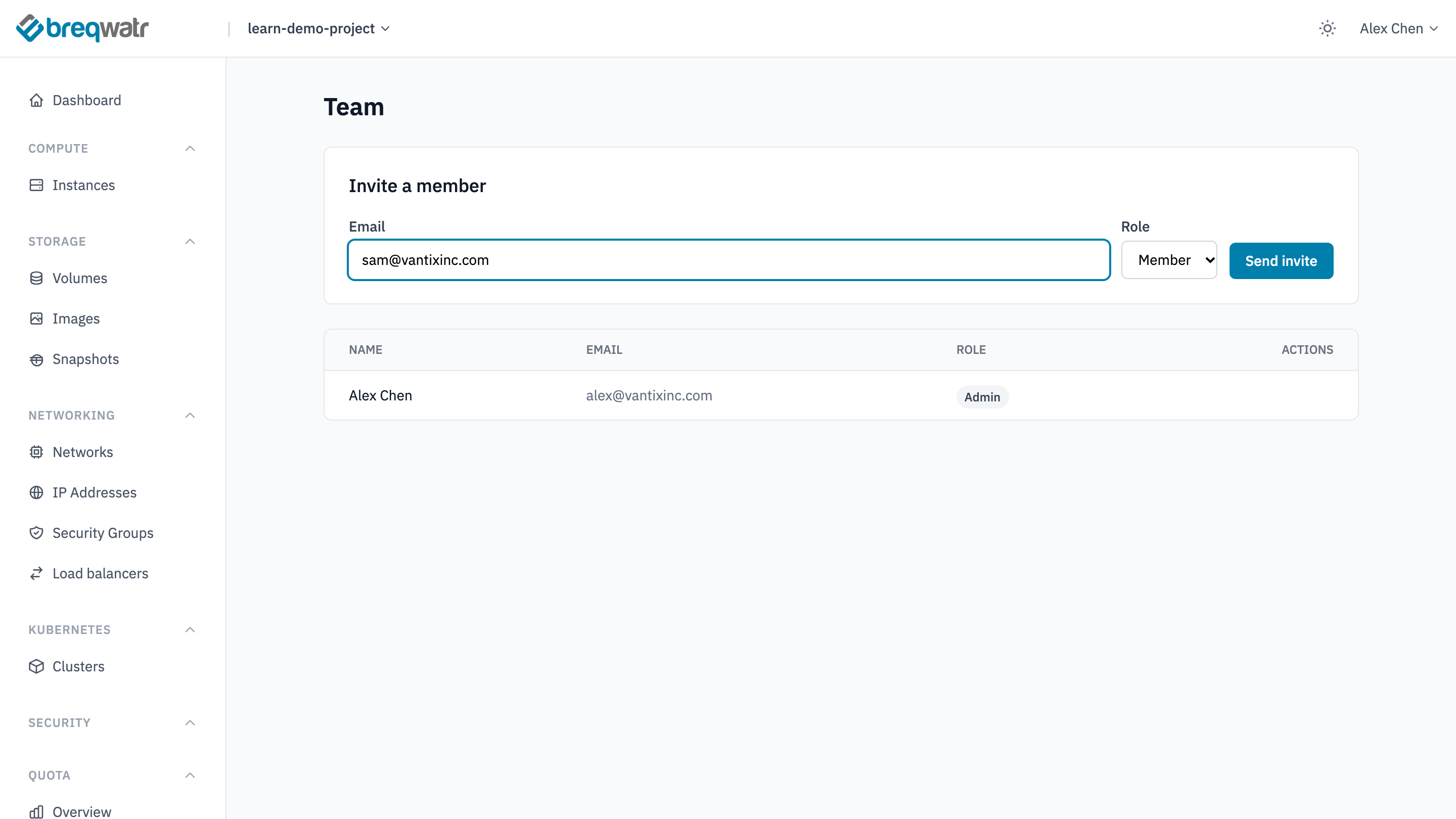Open Dashboard page
1456x819 pixels.
(x=86, y=100)
